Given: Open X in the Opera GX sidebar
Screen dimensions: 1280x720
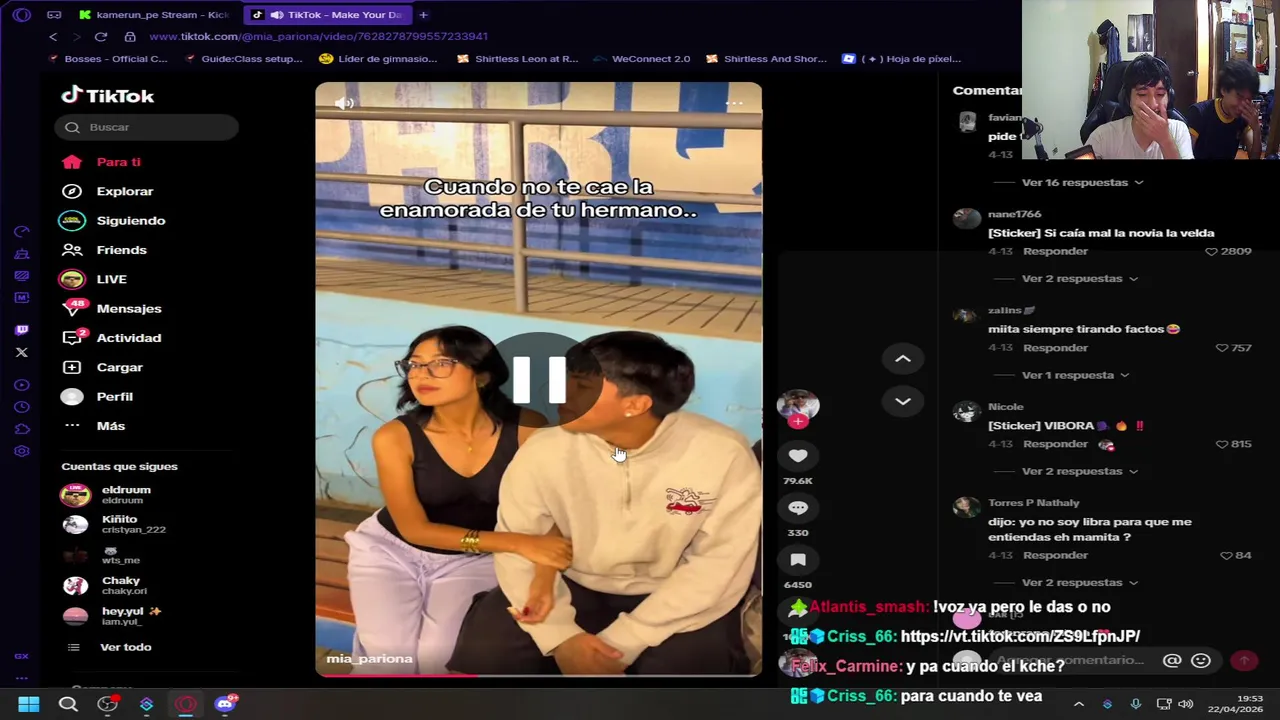Looking at the screenshot, I should tap(22, 352).
